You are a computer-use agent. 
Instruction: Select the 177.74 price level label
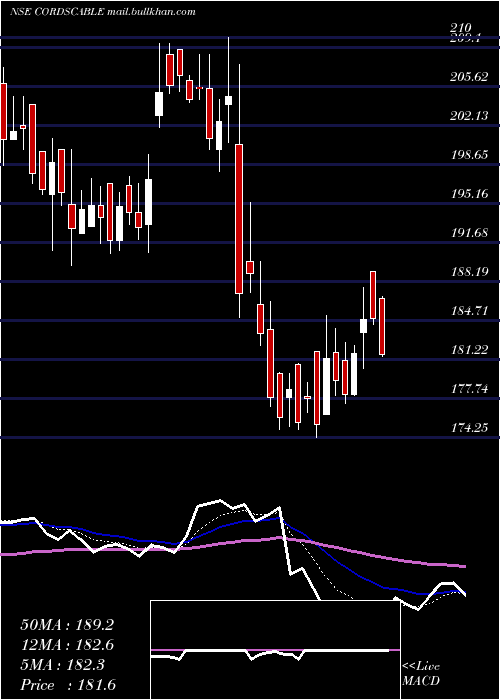[x=469, y=388]
